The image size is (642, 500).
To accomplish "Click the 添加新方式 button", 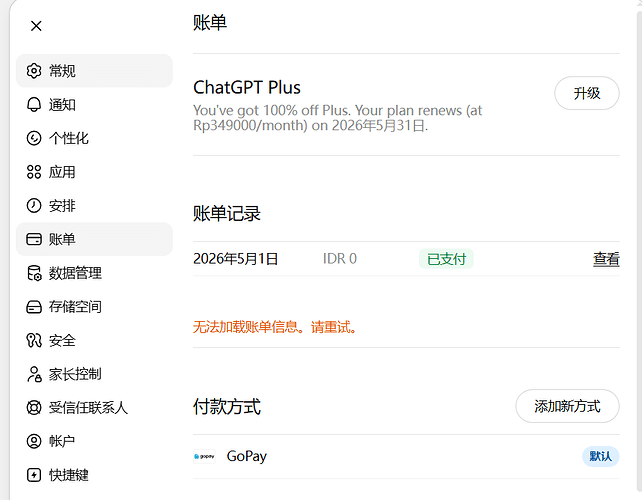I will pyautogui.click(x=567, y=406).
